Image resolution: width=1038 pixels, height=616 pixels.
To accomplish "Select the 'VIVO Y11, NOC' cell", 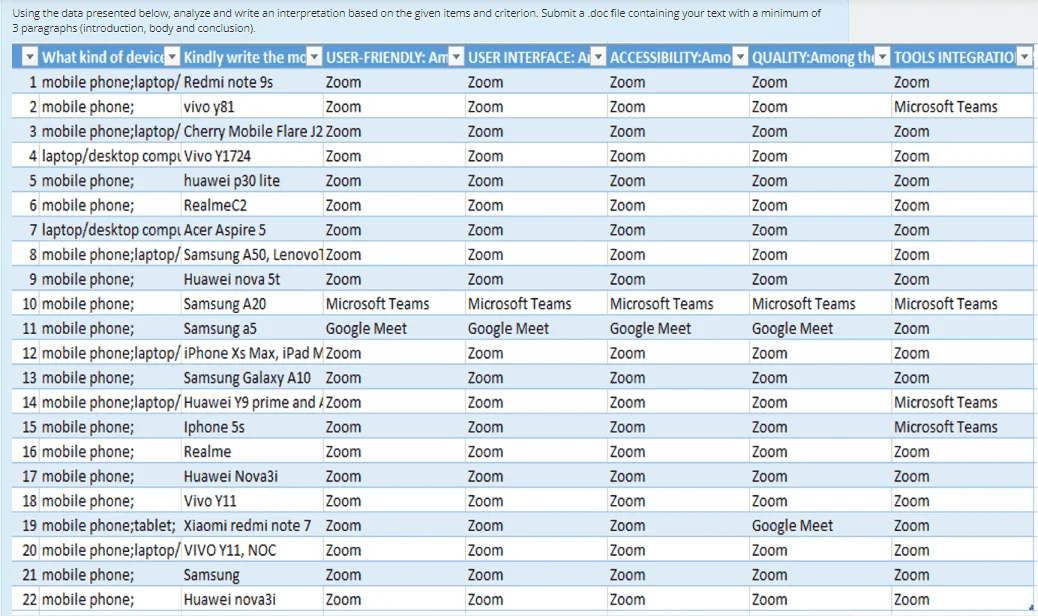I will 252,550.
